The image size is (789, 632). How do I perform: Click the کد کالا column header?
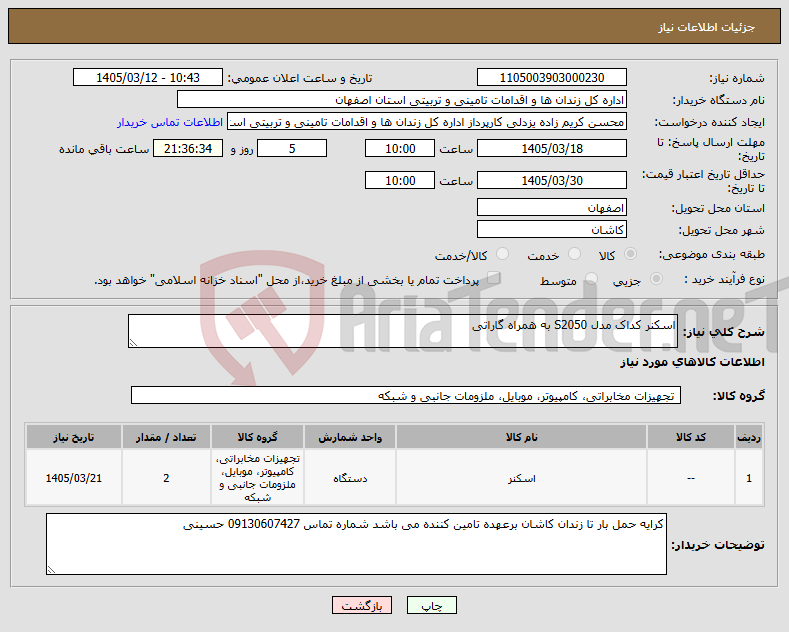pos(690,437)
